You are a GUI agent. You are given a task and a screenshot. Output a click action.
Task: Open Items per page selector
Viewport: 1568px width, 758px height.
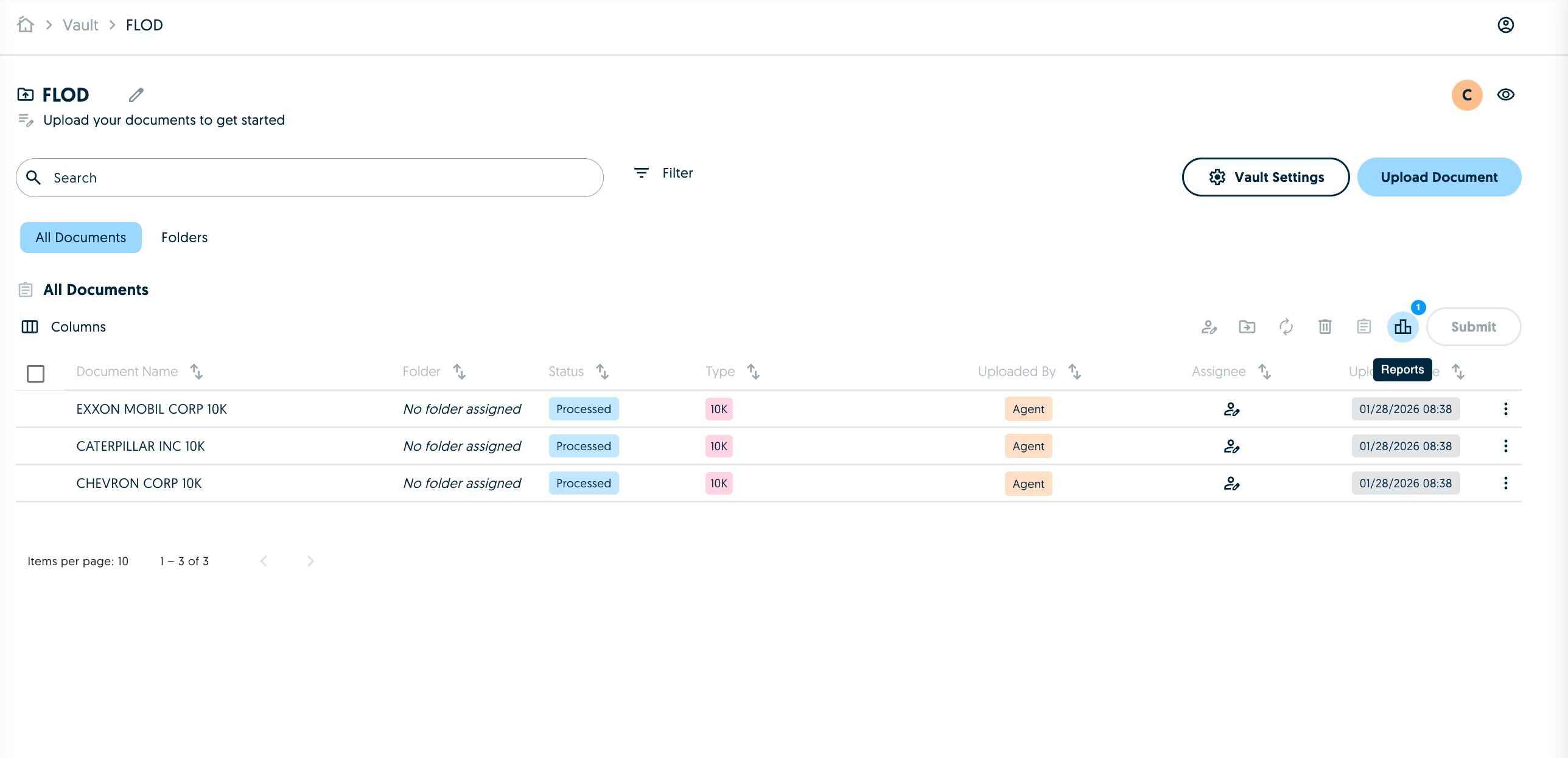point(78,562)
